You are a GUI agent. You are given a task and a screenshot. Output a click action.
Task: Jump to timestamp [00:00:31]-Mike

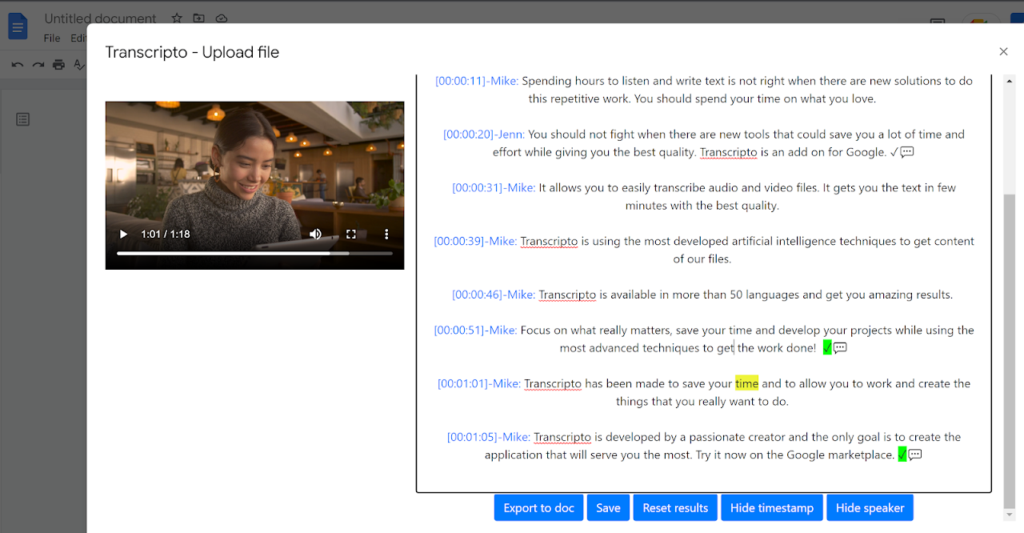click(494, 188)
